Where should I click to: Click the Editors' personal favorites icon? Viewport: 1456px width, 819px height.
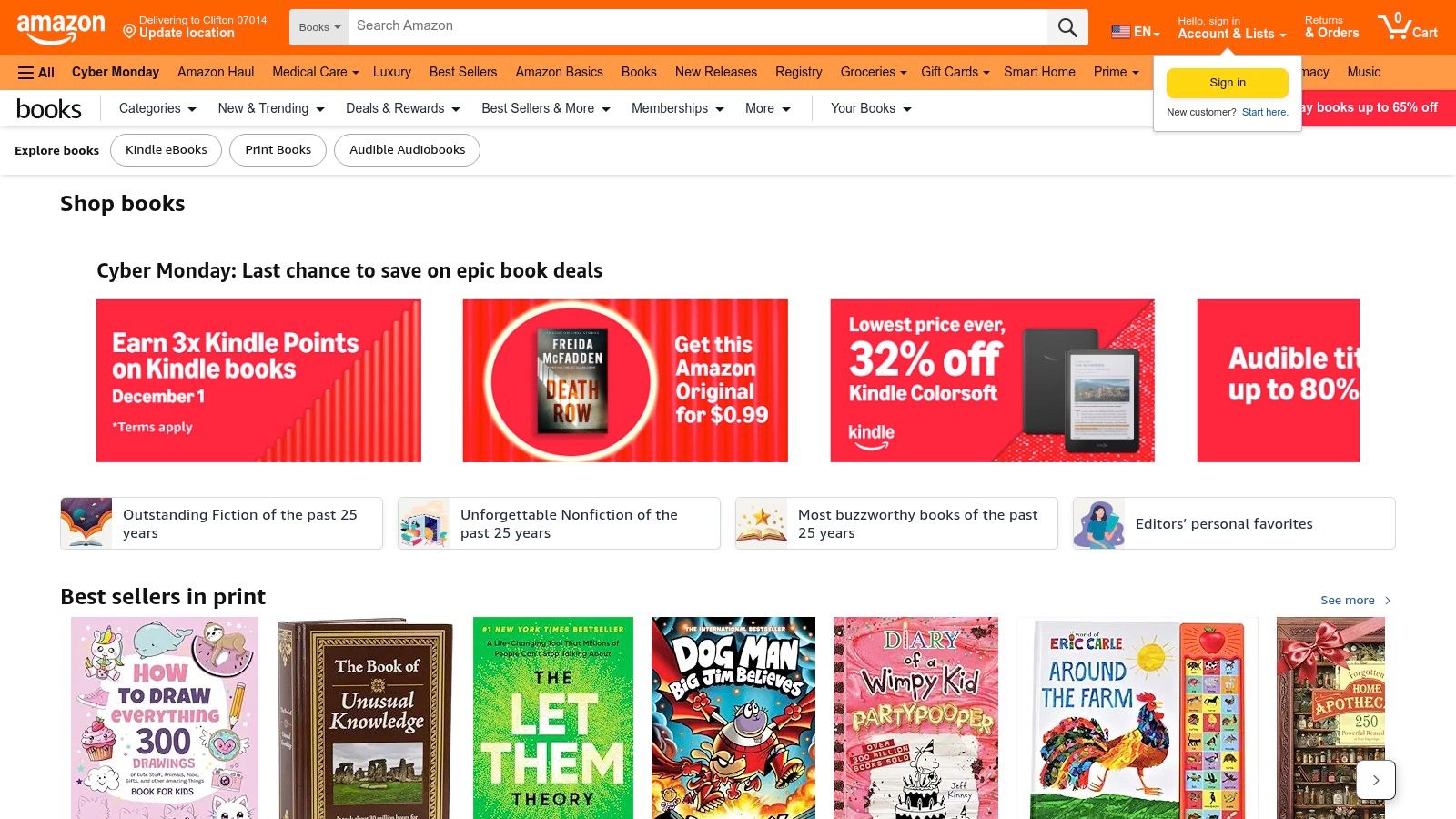click(1099, 523)
